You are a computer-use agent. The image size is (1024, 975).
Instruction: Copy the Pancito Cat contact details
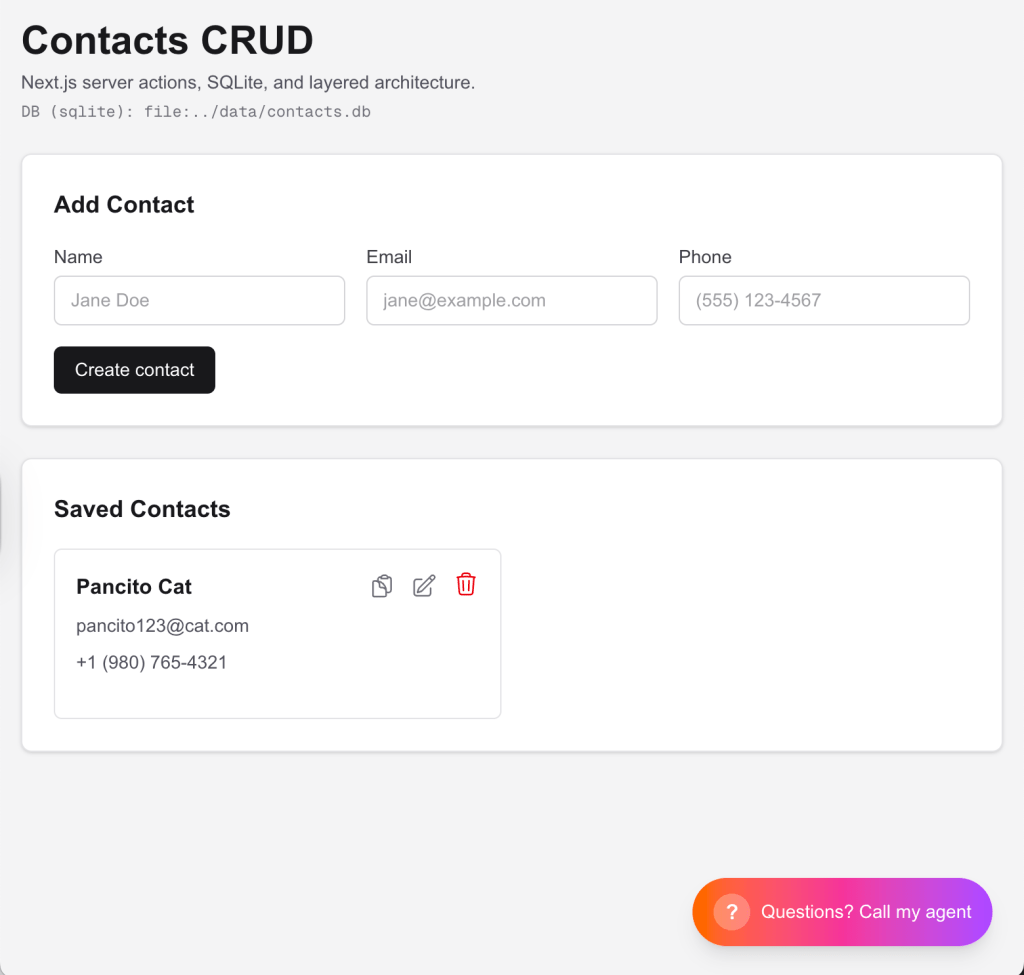(x=382, y=586)
